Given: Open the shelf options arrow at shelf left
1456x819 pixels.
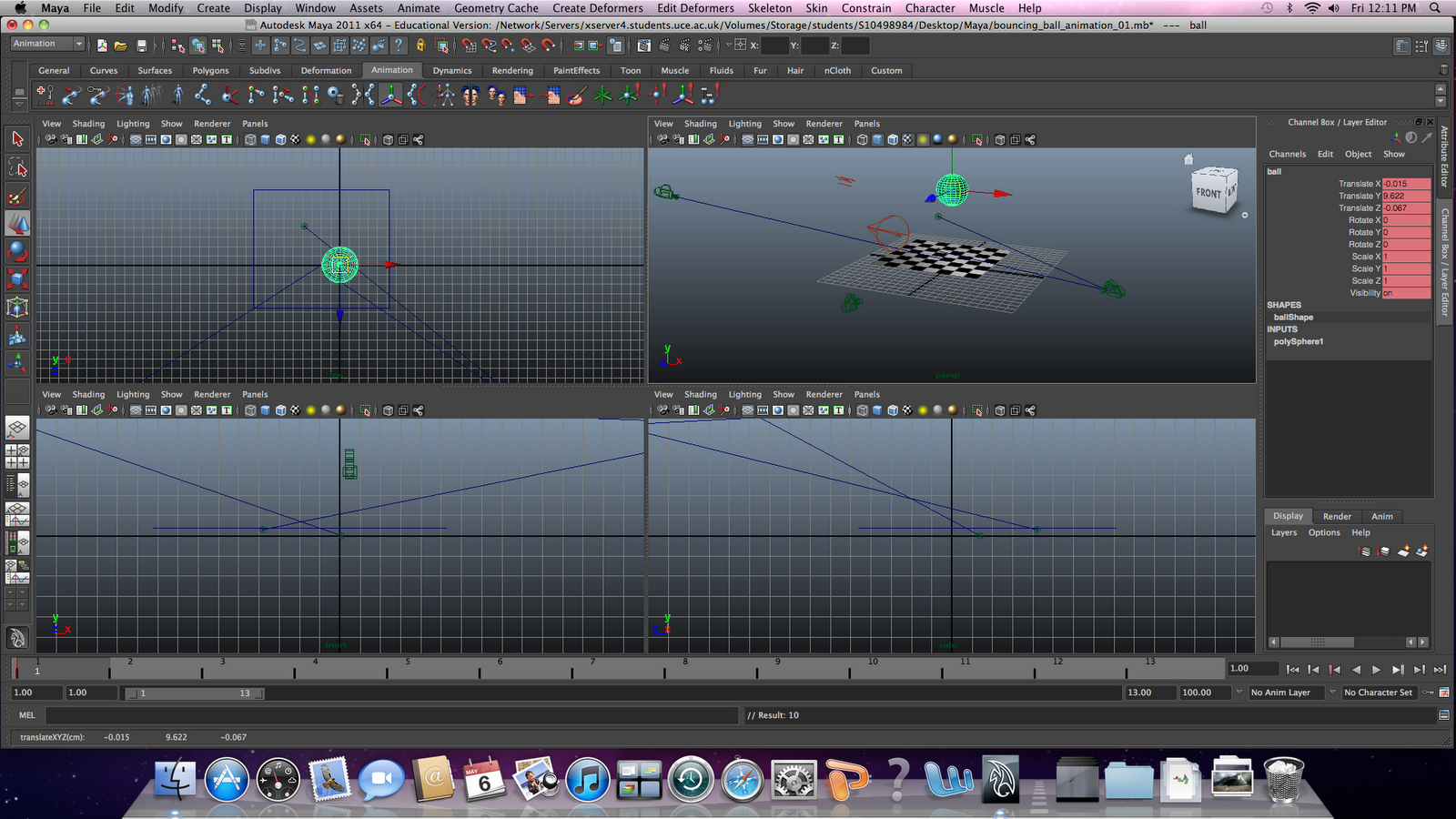Looking at the screenshot, I should tap(19, 103).
